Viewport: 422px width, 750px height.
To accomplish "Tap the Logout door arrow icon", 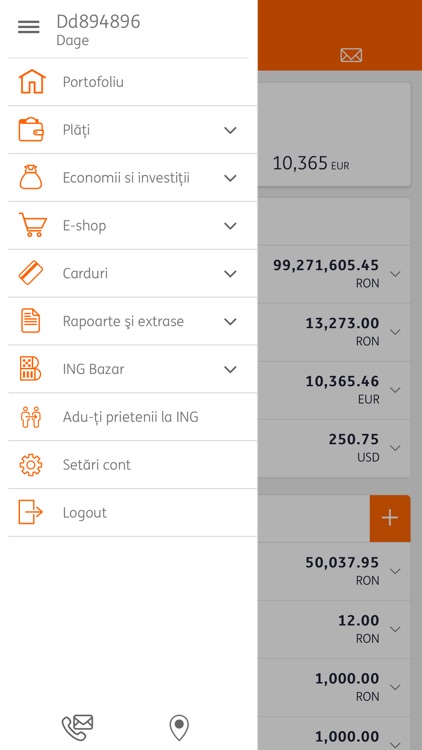I will pos(31,512).
